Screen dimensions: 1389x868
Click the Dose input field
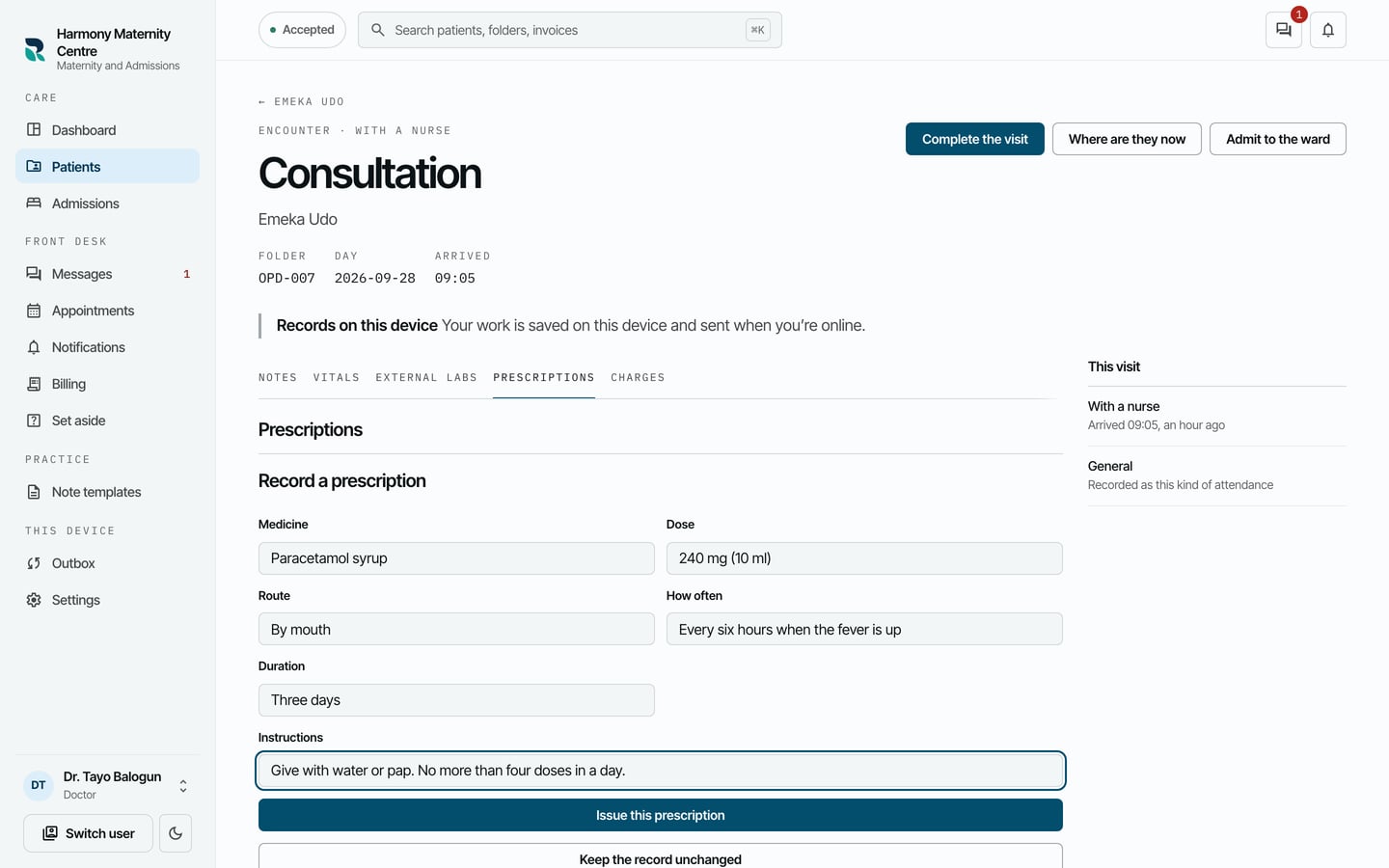pyautogui.click(x=864, y=558)
